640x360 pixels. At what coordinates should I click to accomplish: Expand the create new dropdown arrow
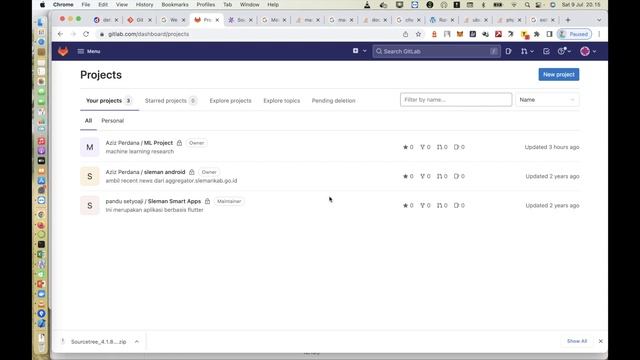[x=364, y=51]
